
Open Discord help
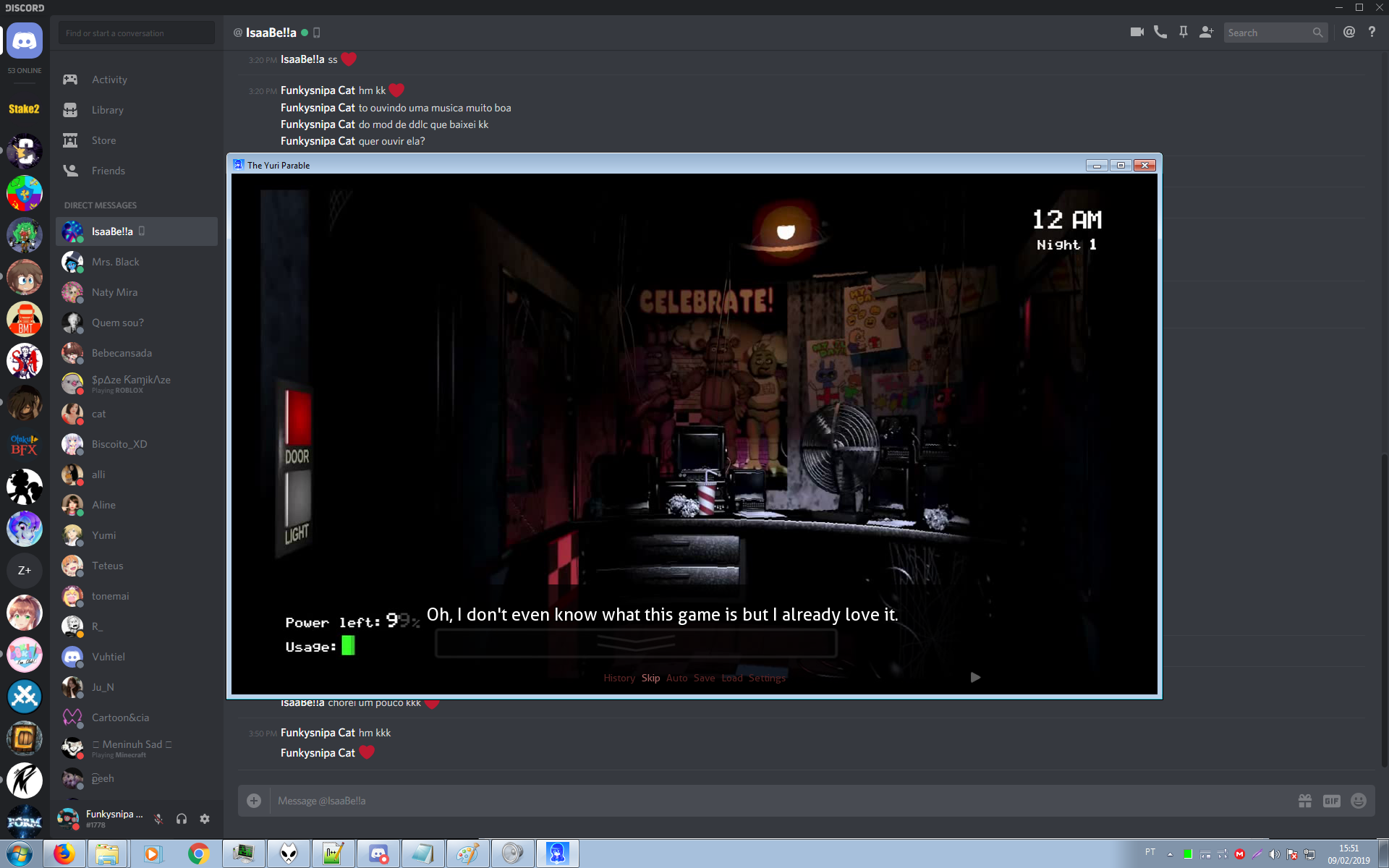point(1372,33)
